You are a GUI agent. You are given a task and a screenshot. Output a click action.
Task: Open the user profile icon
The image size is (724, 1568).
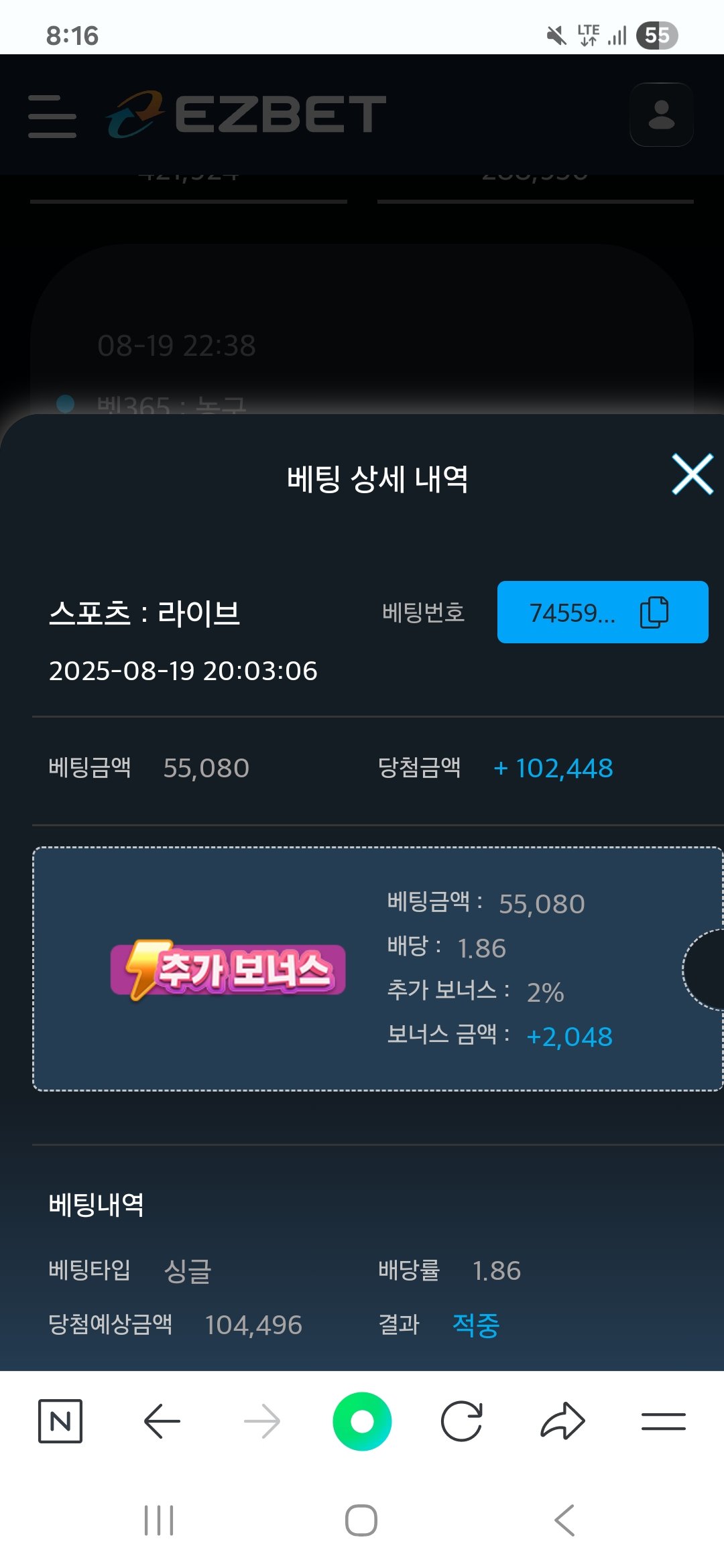661,115
